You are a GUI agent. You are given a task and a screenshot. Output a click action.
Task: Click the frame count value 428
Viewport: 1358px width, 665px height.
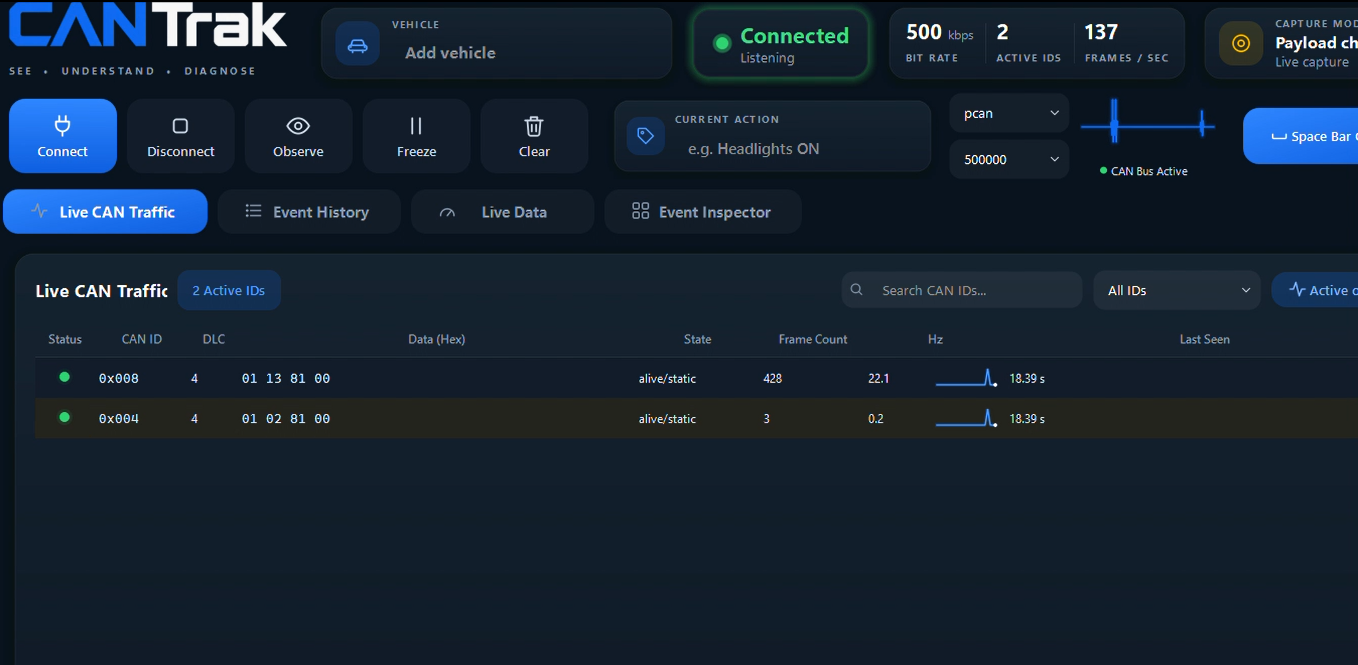pos(772,378)
